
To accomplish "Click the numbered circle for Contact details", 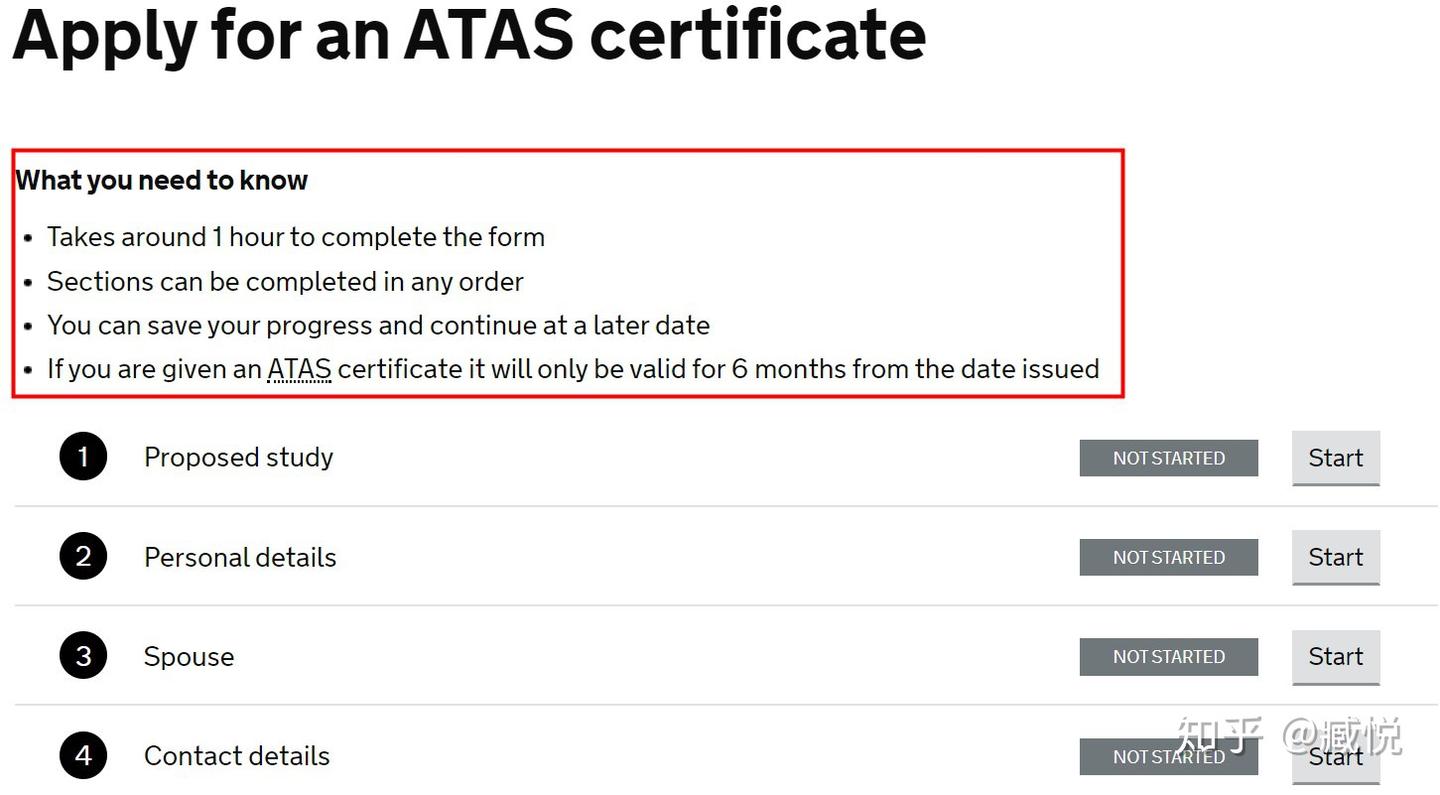I will tap(83, 755).
